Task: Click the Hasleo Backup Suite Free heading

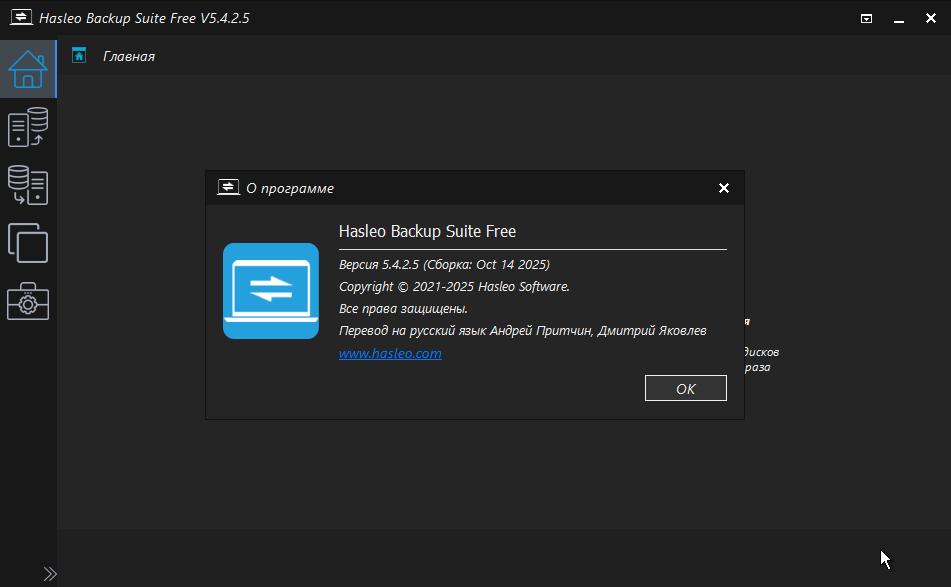Action: point(427,231)
